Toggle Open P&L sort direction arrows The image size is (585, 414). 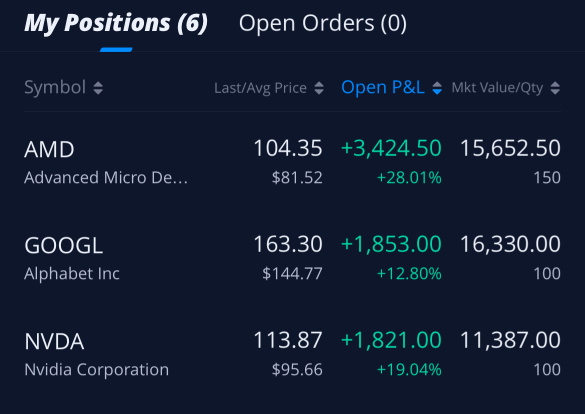tap(437, 88)
